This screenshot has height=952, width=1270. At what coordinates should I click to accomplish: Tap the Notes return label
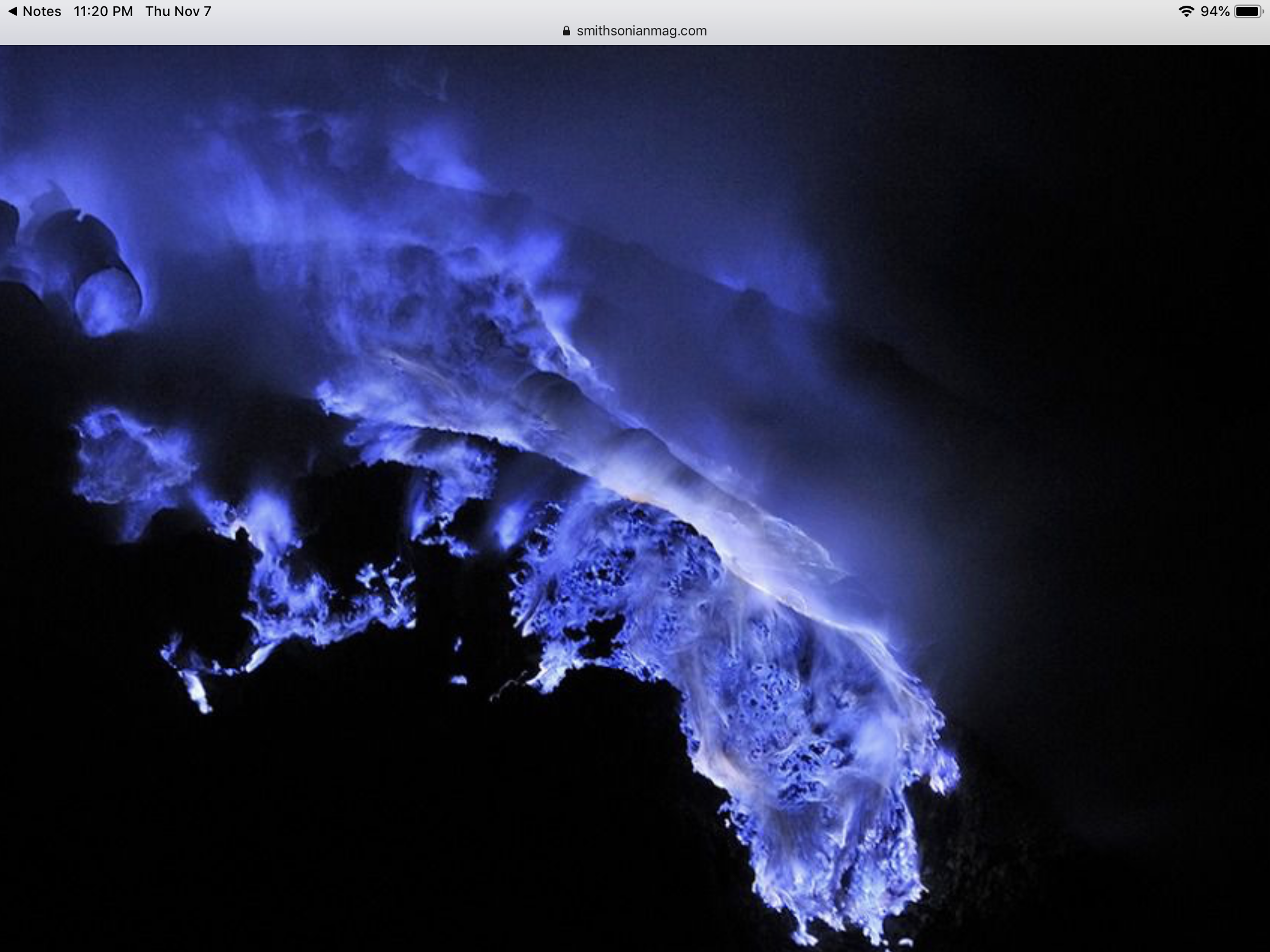42,11
